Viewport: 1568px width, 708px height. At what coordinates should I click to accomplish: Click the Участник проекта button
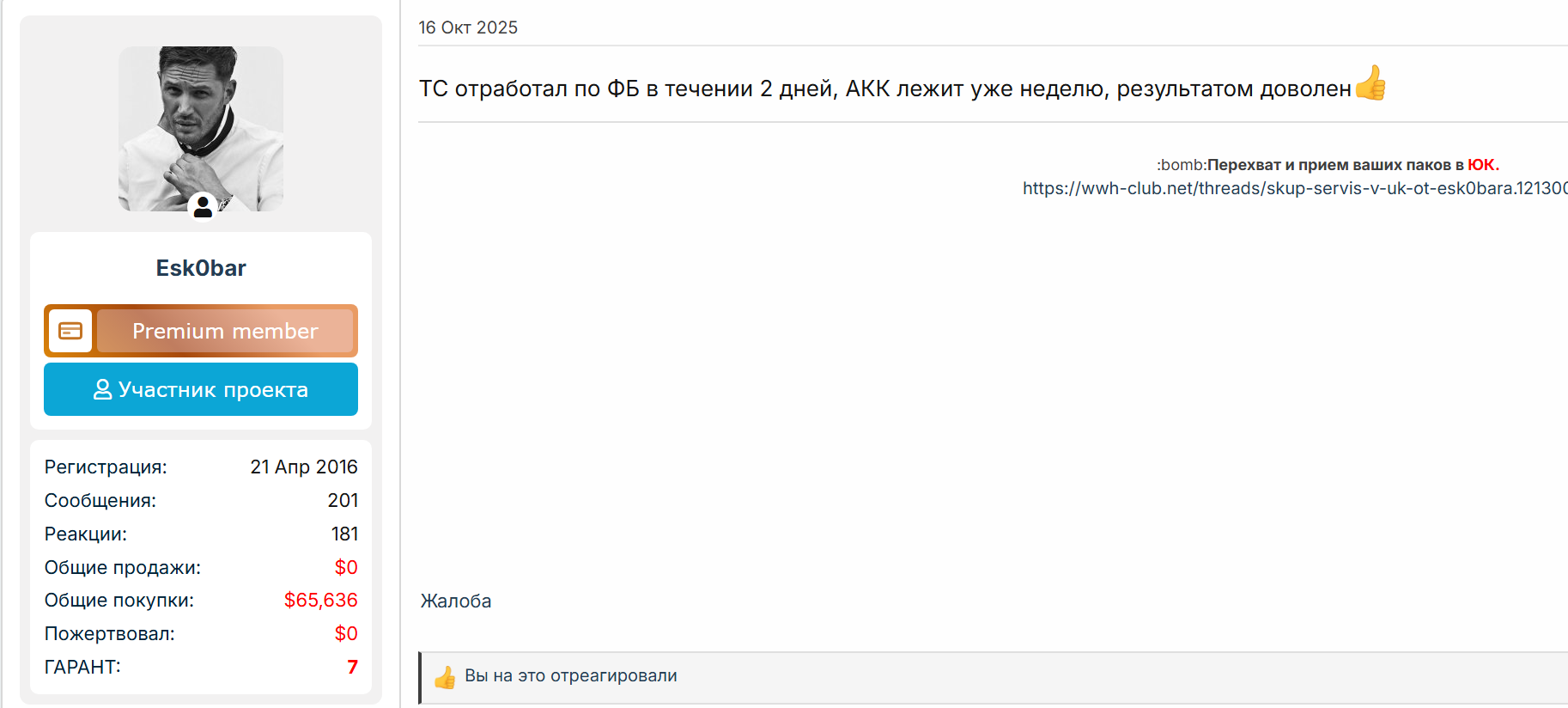click(x=201, y=389)
